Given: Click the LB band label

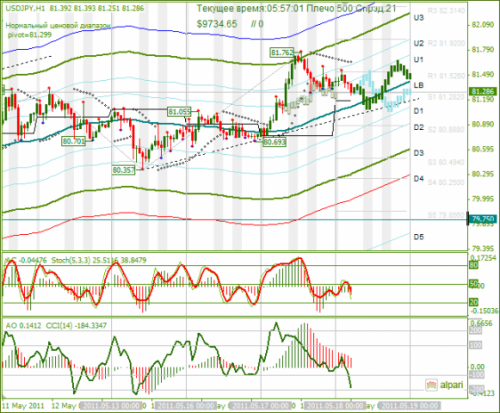Looking at the screenshot, I should click(x=419, y=85).
